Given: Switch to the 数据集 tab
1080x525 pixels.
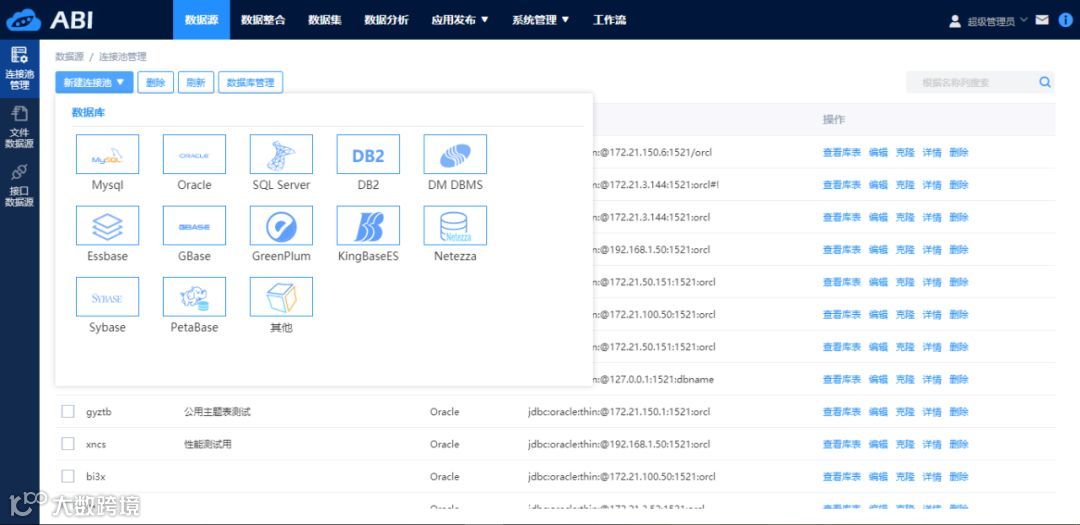Looking at the screenshot, I should tap(324, 20).
